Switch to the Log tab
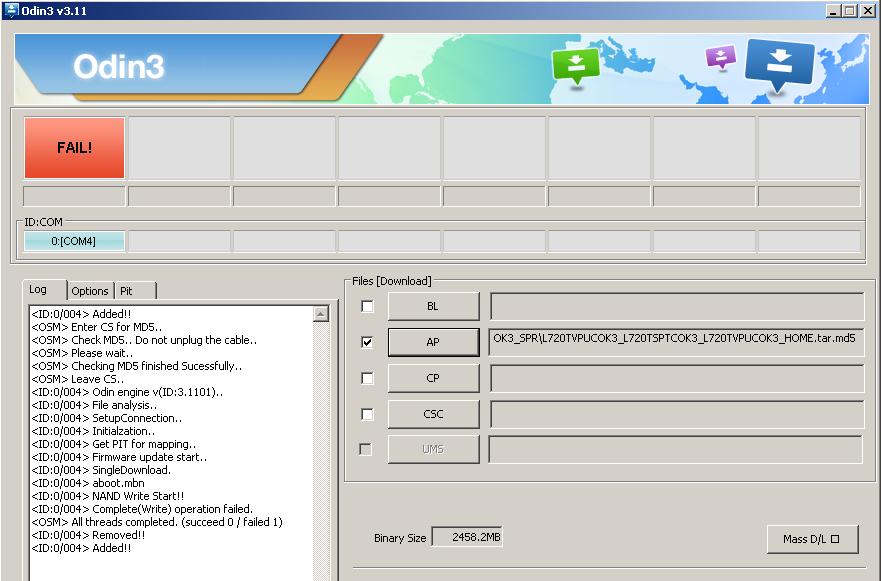 click(x=44, y=290)
